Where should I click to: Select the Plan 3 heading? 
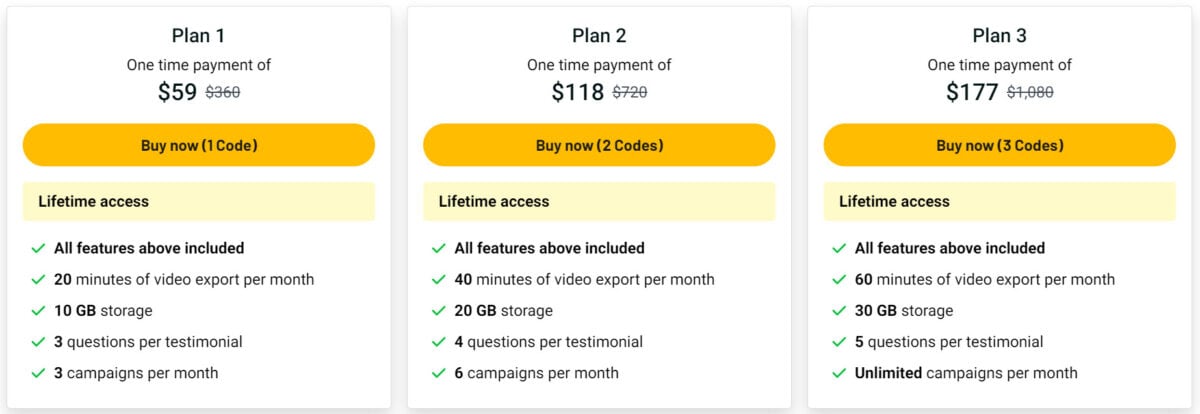1000,36
